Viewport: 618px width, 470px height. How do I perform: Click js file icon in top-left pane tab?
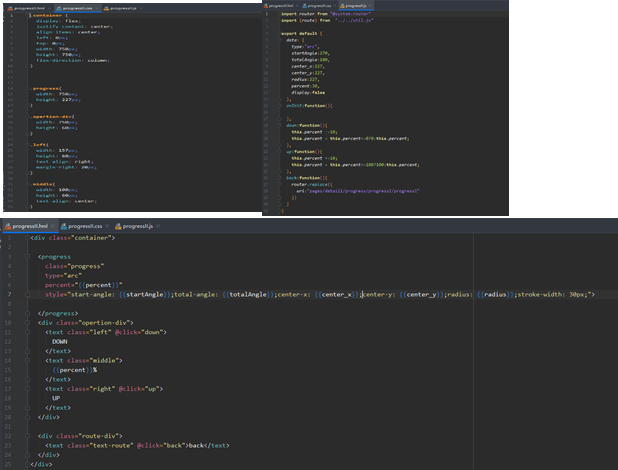106,8
